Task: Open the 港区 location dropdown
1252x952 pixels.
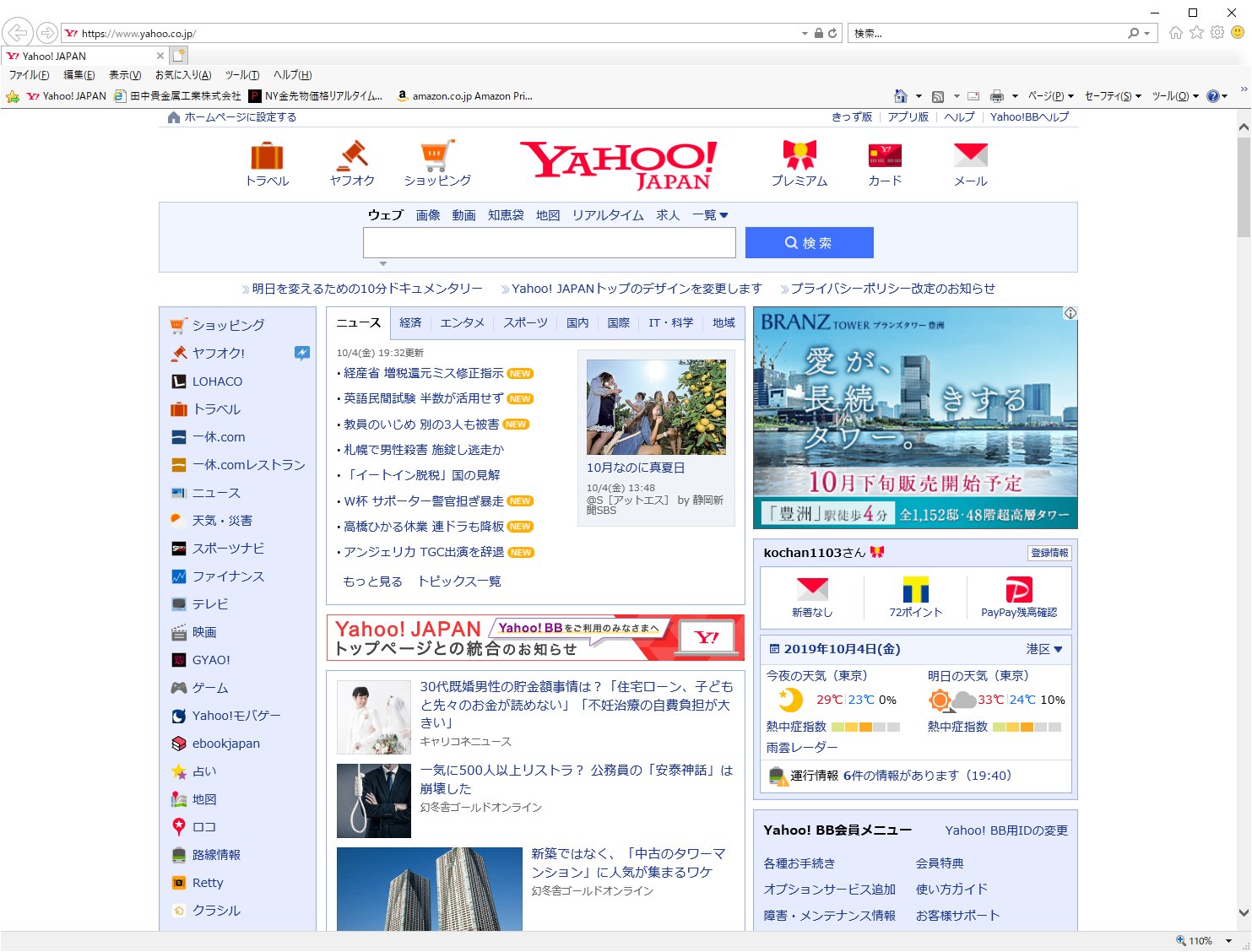Action: click(1044, 649)
